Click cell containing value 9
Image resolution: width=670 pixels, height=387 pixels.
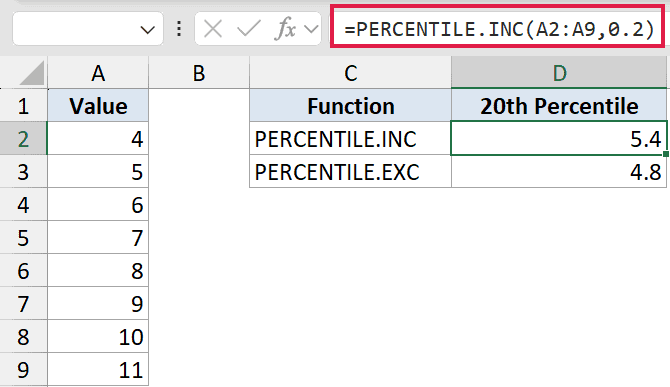click(x=98, y=303)
